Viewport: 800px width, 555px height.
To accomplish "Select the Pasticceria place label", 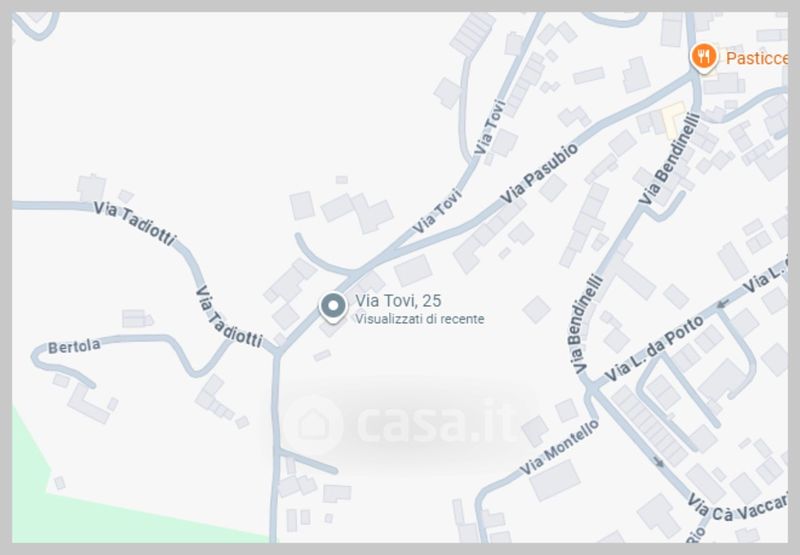I will (x=757, y=58).
